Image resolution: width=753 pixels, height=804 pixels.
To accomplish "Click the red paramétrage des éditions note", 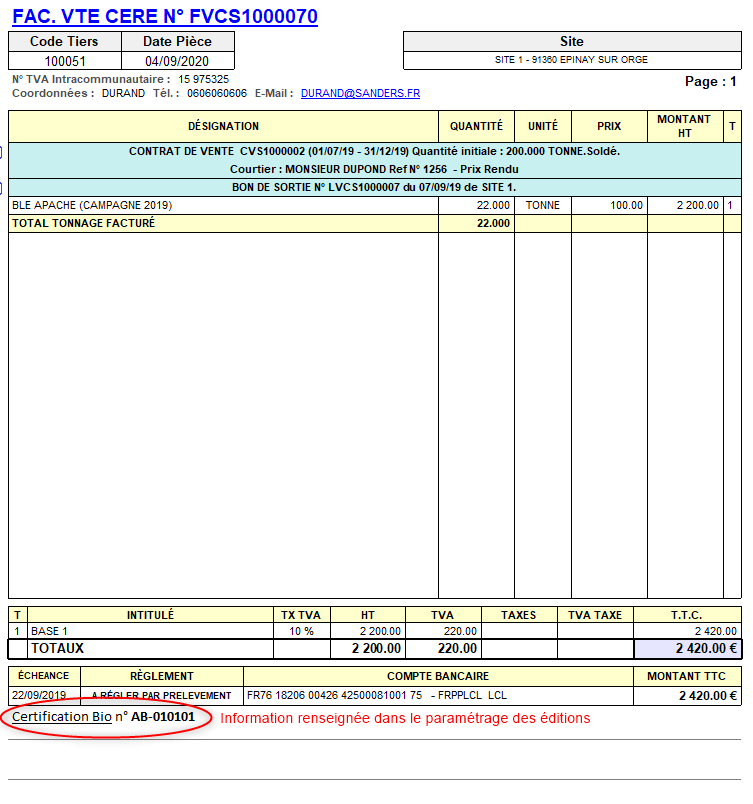I will click(x=405, y=718).
